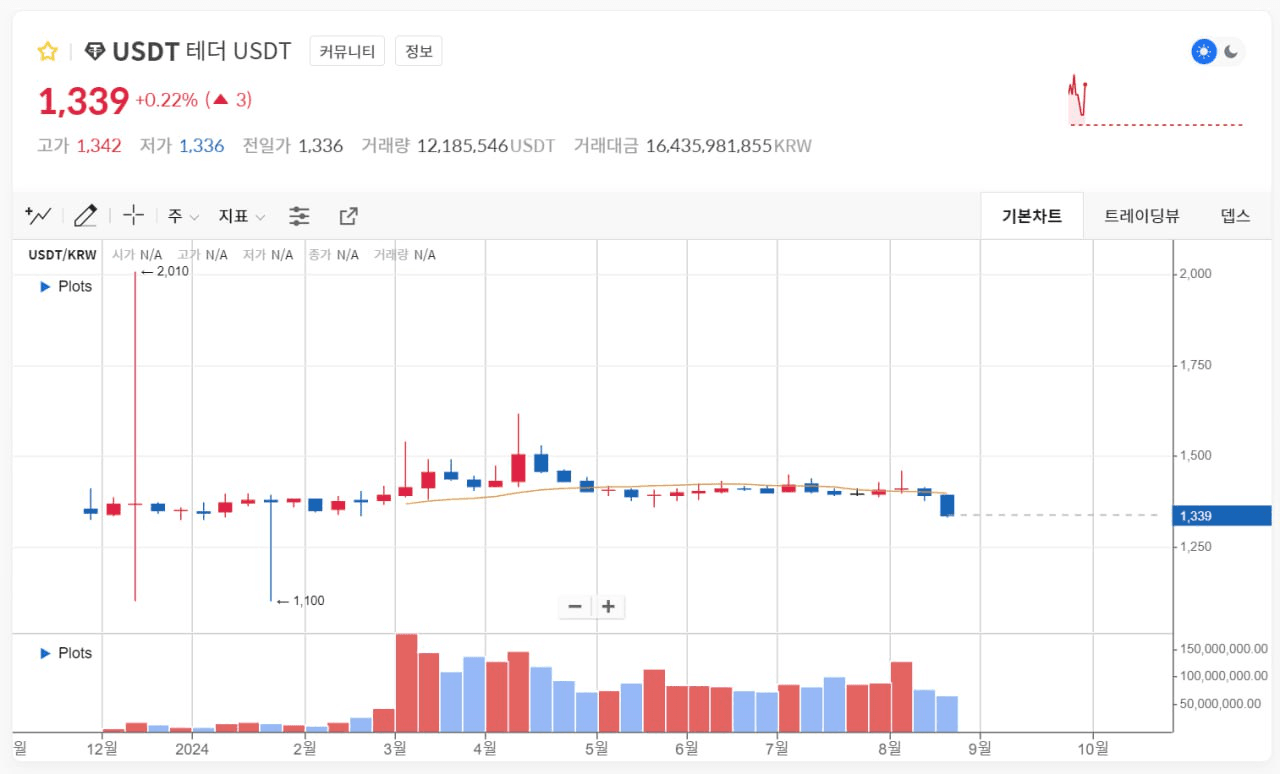Click the tallest March volume bar

(x=406, y=683)
